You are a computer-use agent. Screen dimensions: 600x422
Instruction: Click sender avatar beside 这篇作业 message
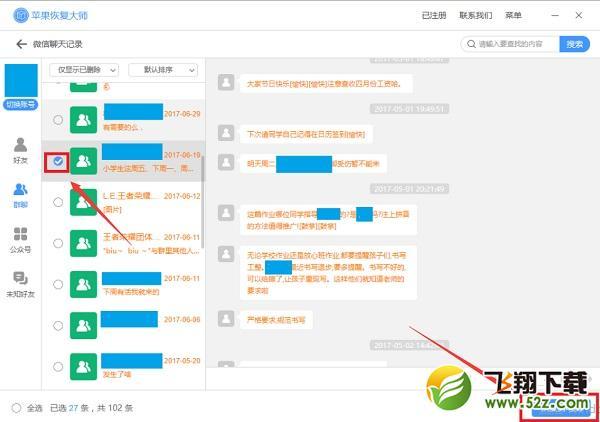[226, 213]
